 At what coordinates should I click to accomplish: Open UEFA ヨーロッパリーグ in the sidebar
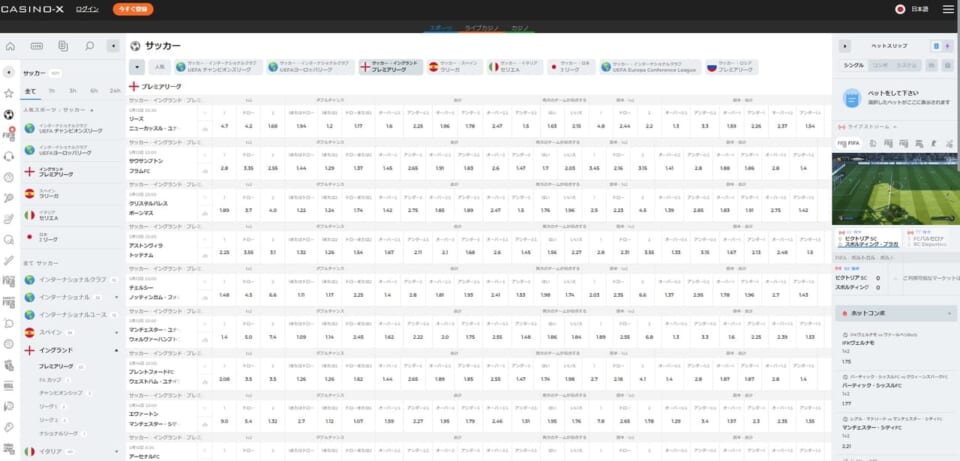point(73,150)
